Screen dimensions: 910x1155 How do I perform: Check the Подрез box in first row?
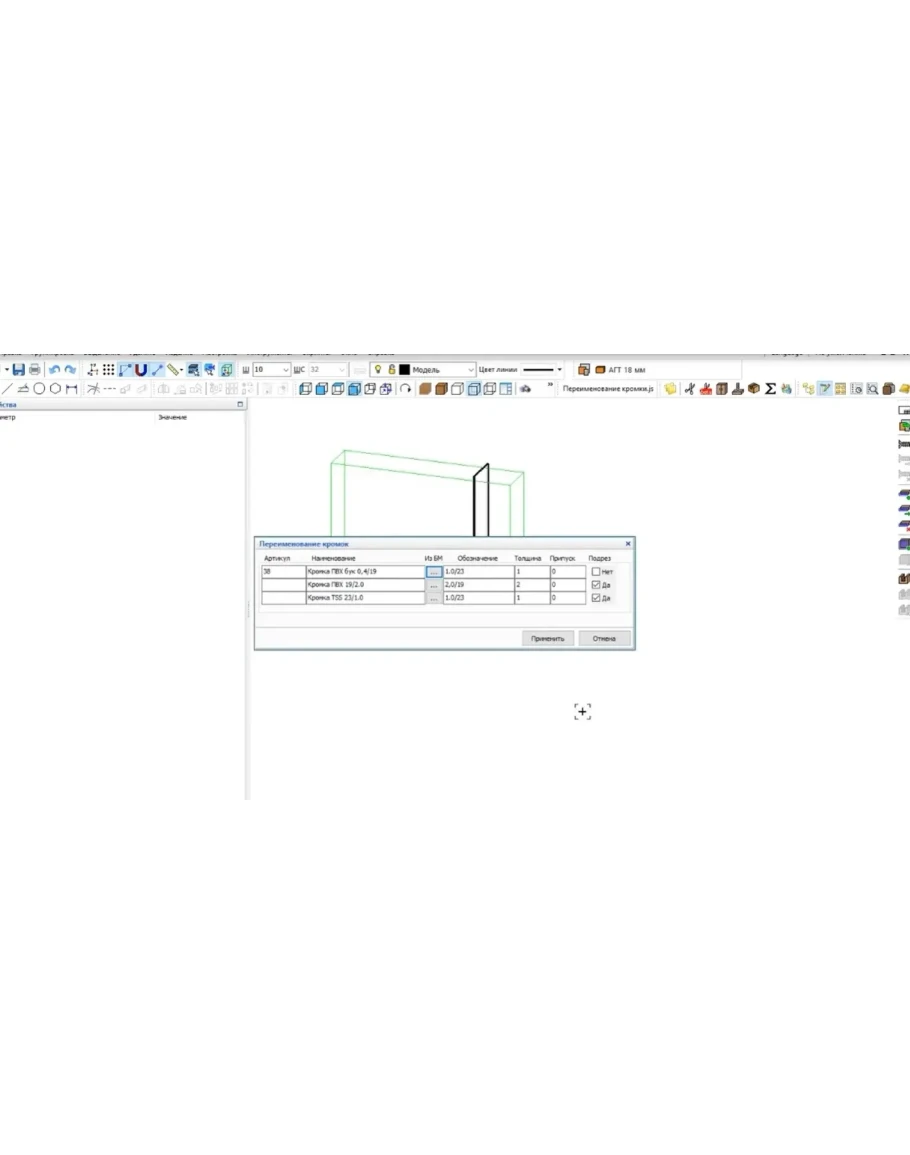click(x=596, y=571)
